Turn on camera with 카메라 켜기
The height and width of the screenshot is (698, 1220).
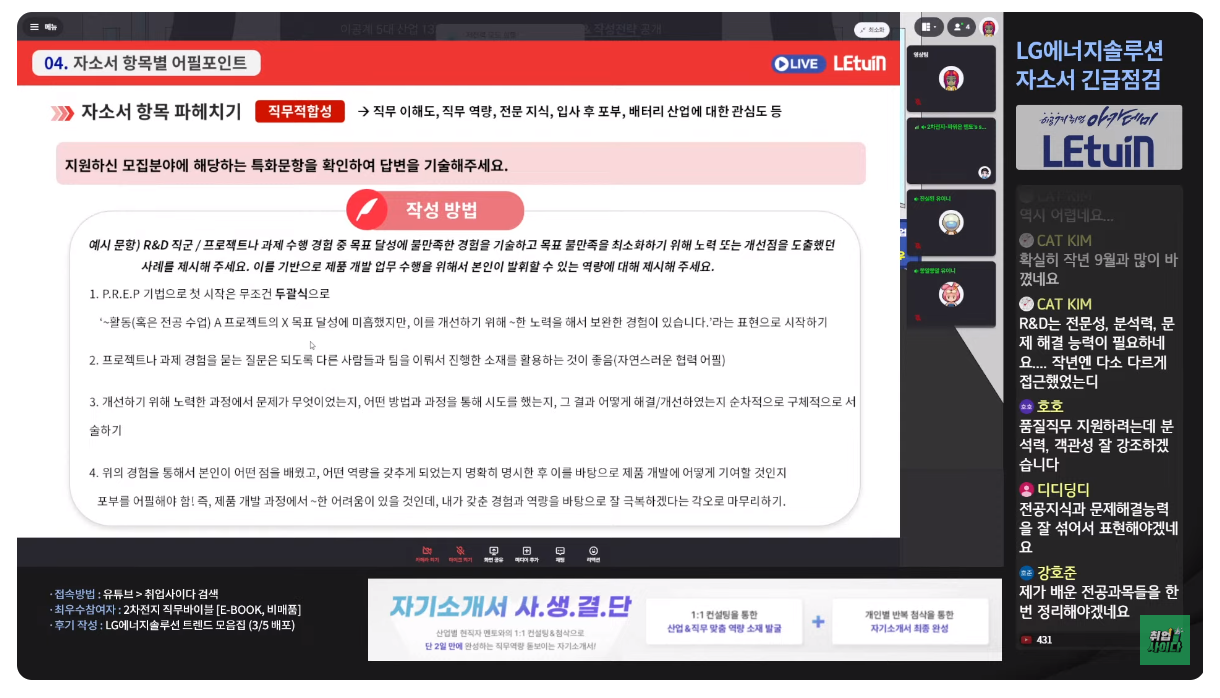[x=427, y=553]
